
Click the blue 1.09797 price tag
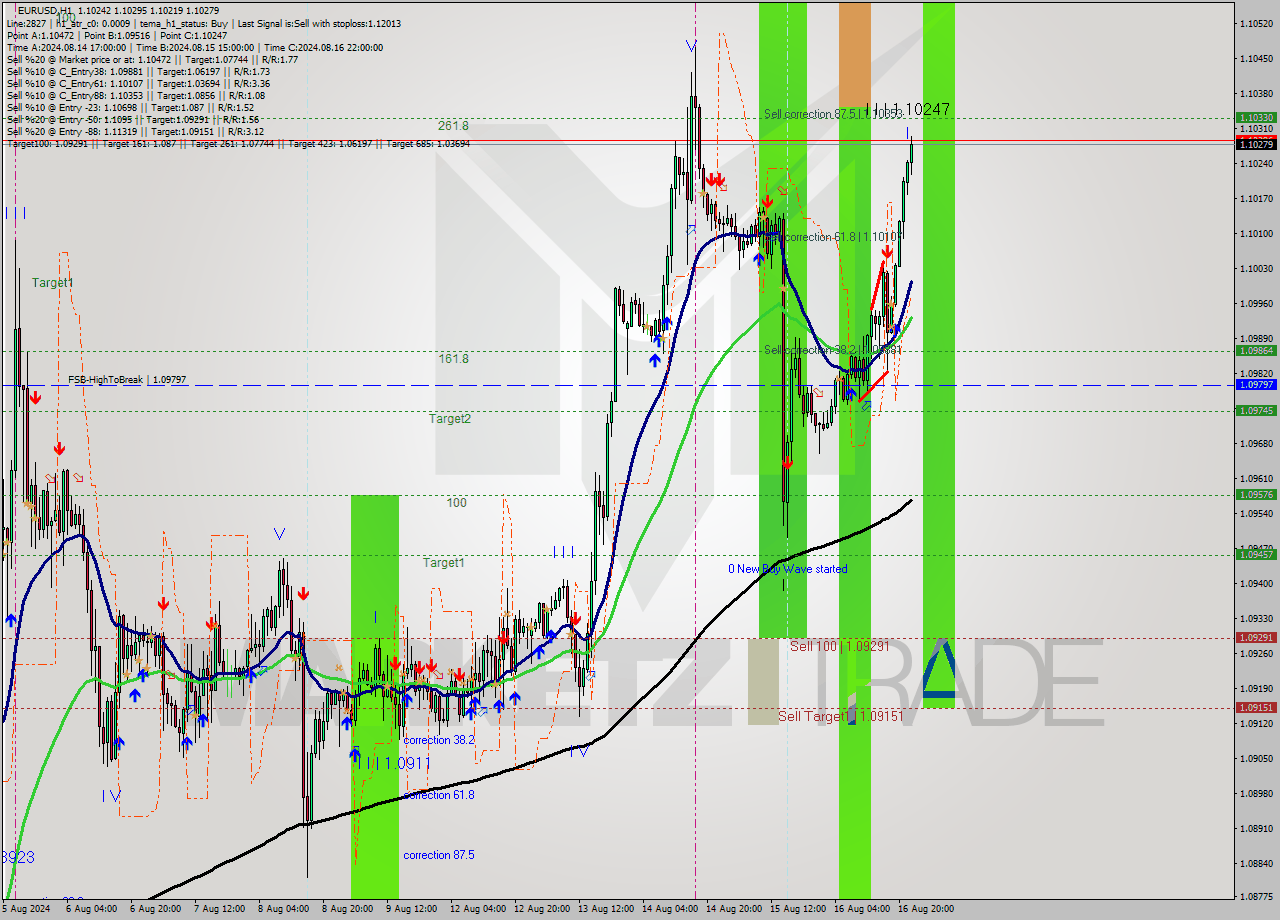pyautogui.click(x=1256, y=384)
